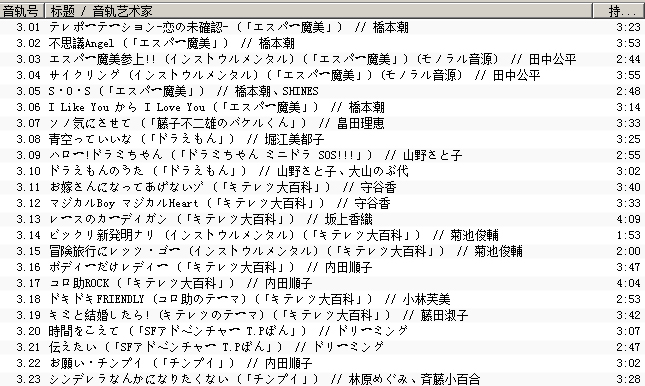The image size is (645, 386).
Task: Select track 3.05 S・O・S
Action: point(322,91)
